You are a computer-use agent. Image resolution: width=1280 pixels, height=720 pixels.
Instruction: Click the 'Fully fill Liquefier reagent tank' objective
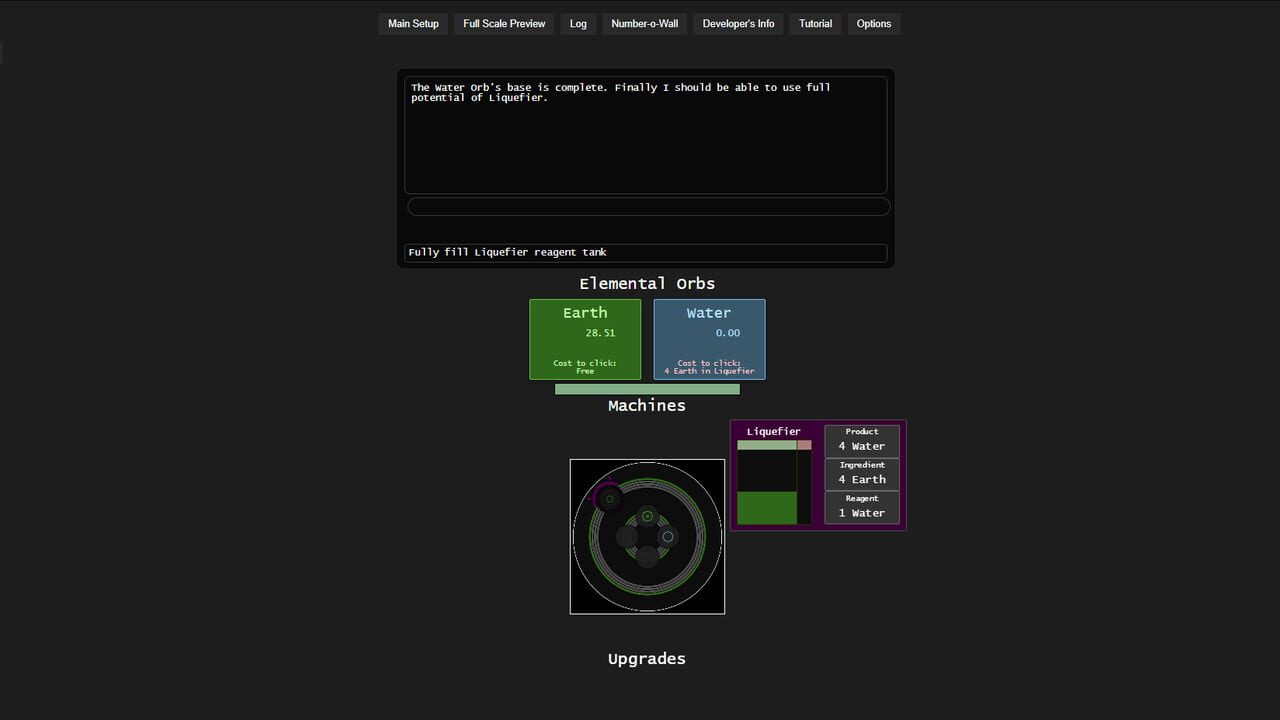pyautogui.click(x=645, y=252)
